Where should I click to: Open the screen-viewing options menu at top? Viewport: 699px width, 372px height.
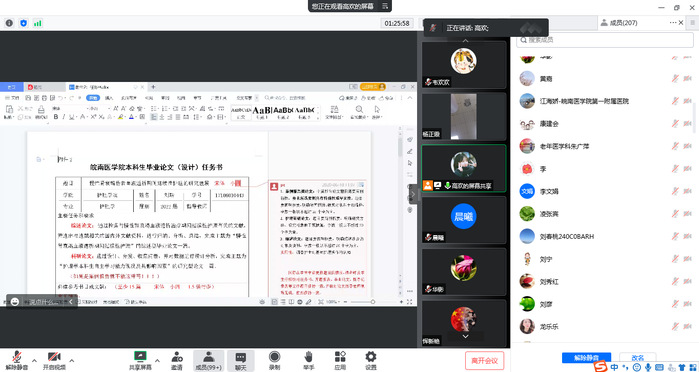385,6
